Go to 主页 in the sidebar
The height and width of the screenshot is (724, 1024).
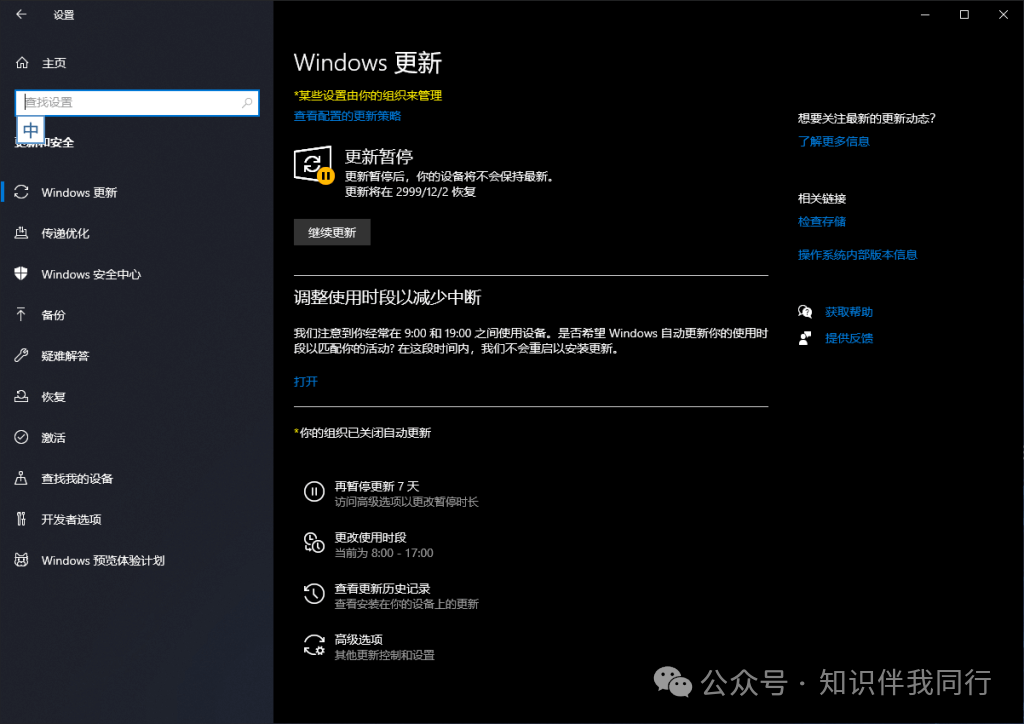tap(54, 63)
